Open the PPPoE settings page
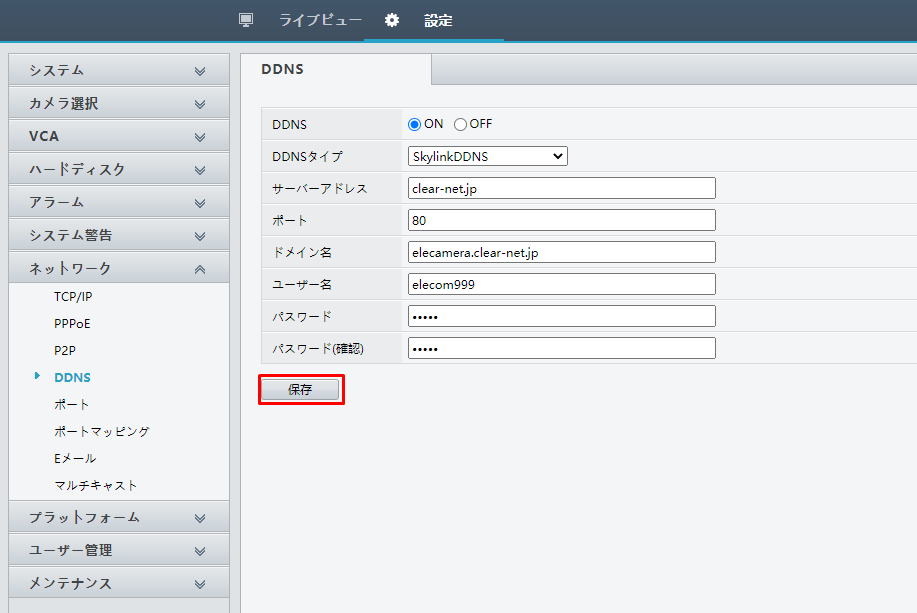 tap(72, 324)
